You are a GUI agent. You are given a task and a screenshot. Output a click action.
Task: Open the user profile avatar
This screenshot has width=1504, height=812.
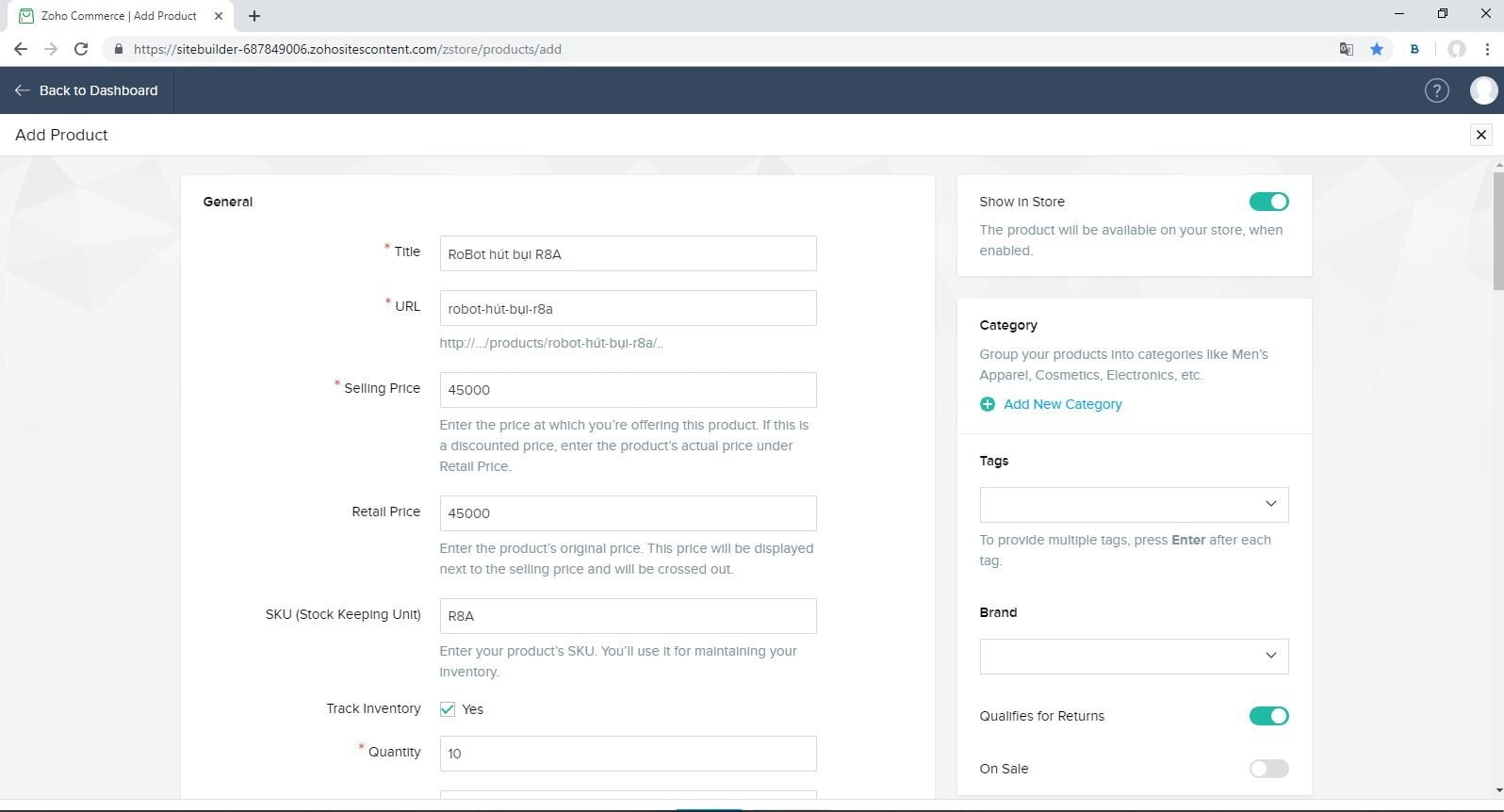(1483, 90)
